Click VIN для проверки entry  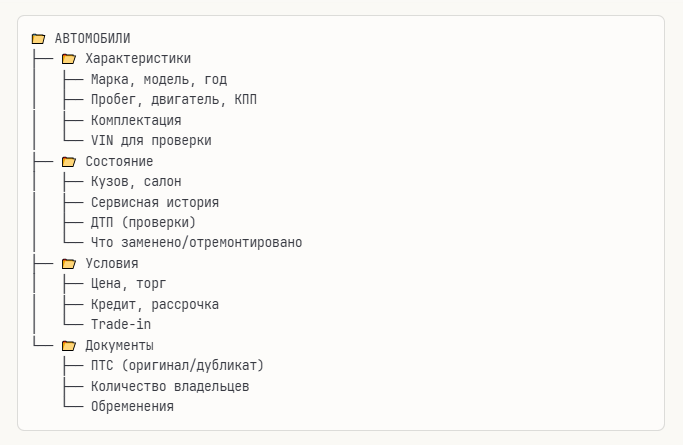click(150, 141)
